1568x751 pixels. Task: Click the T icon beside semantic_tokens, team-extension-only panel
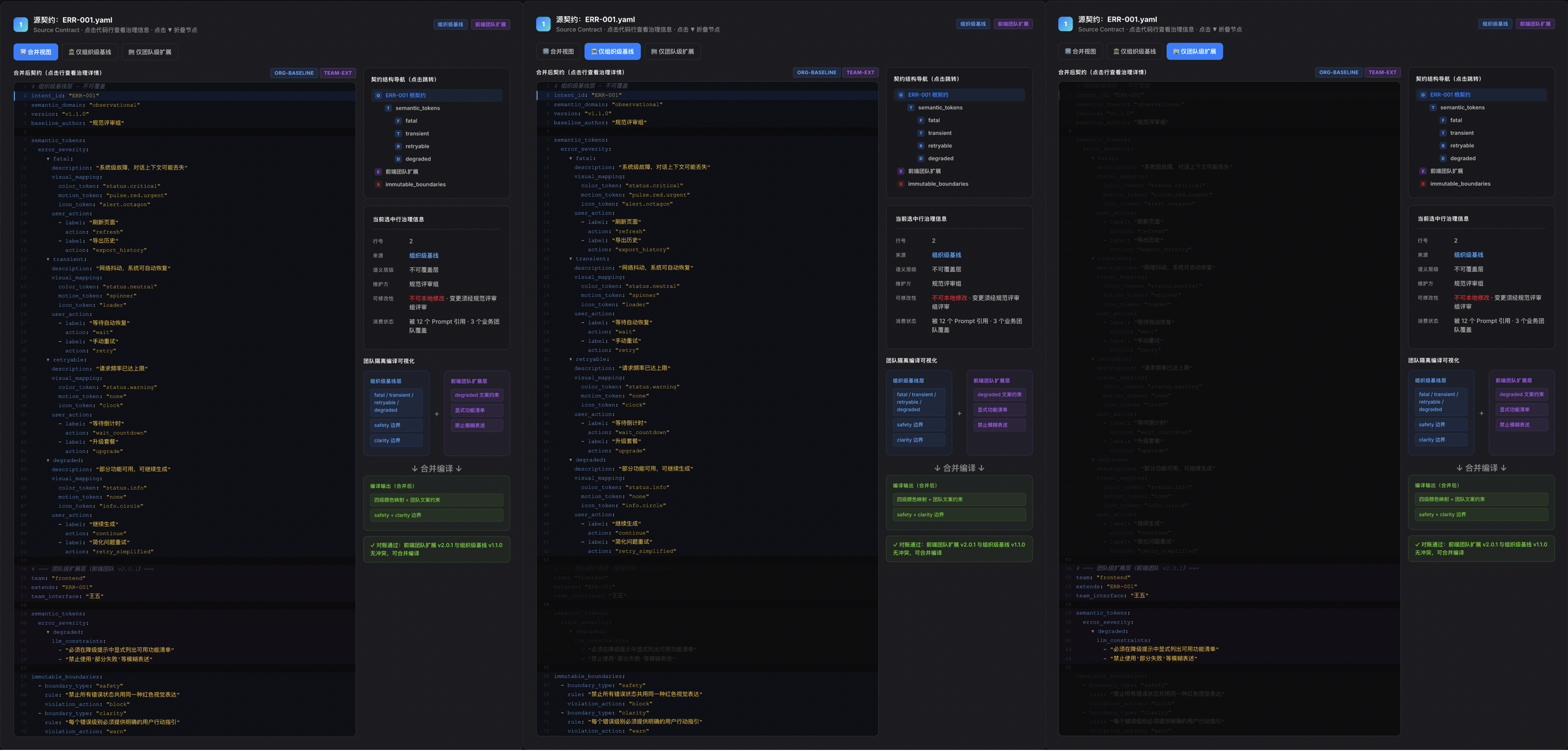coord(1433,107)
